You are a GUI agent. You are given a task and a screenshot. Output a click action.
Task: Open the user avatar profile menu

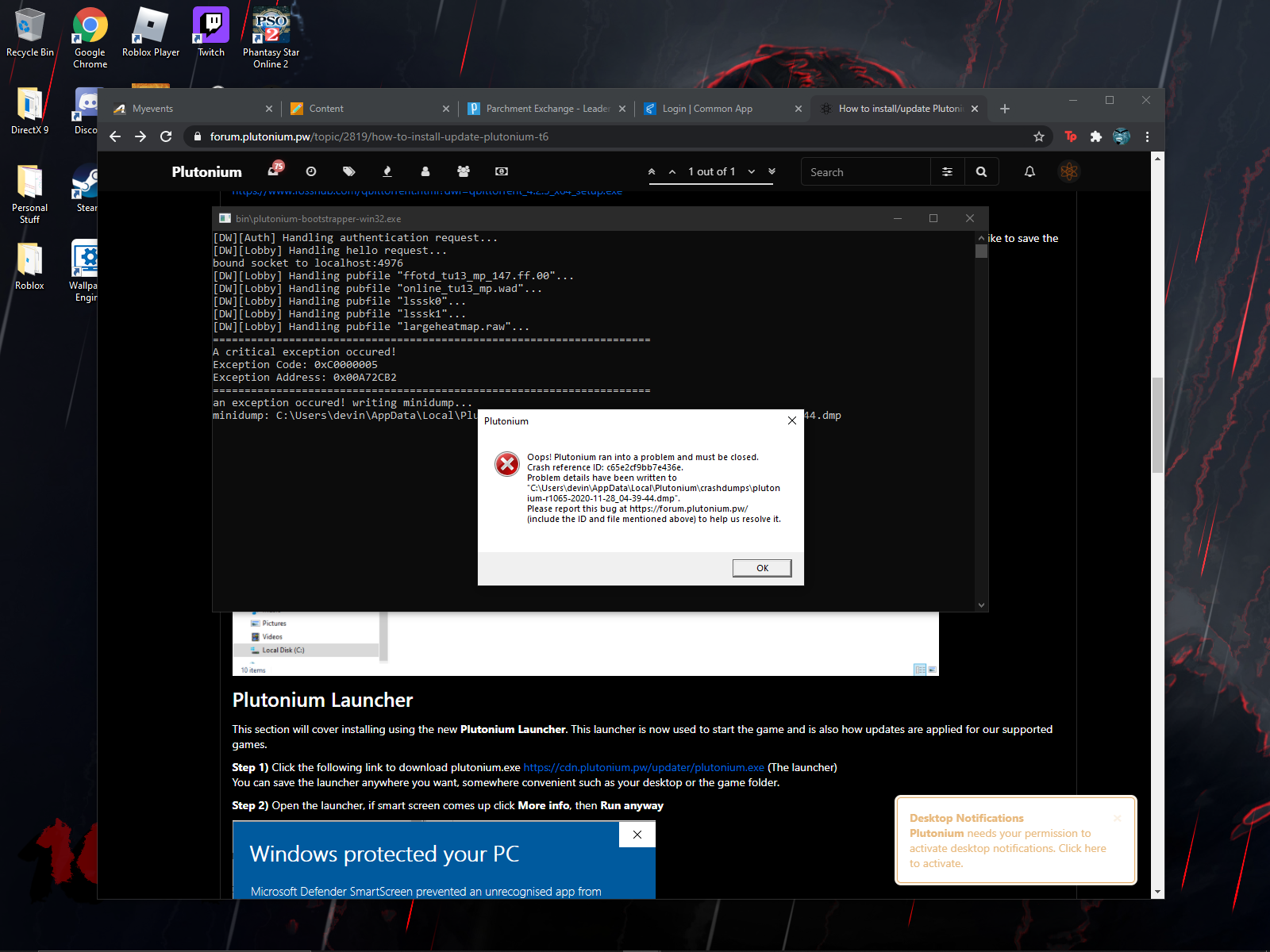[x=1069, y=171]
